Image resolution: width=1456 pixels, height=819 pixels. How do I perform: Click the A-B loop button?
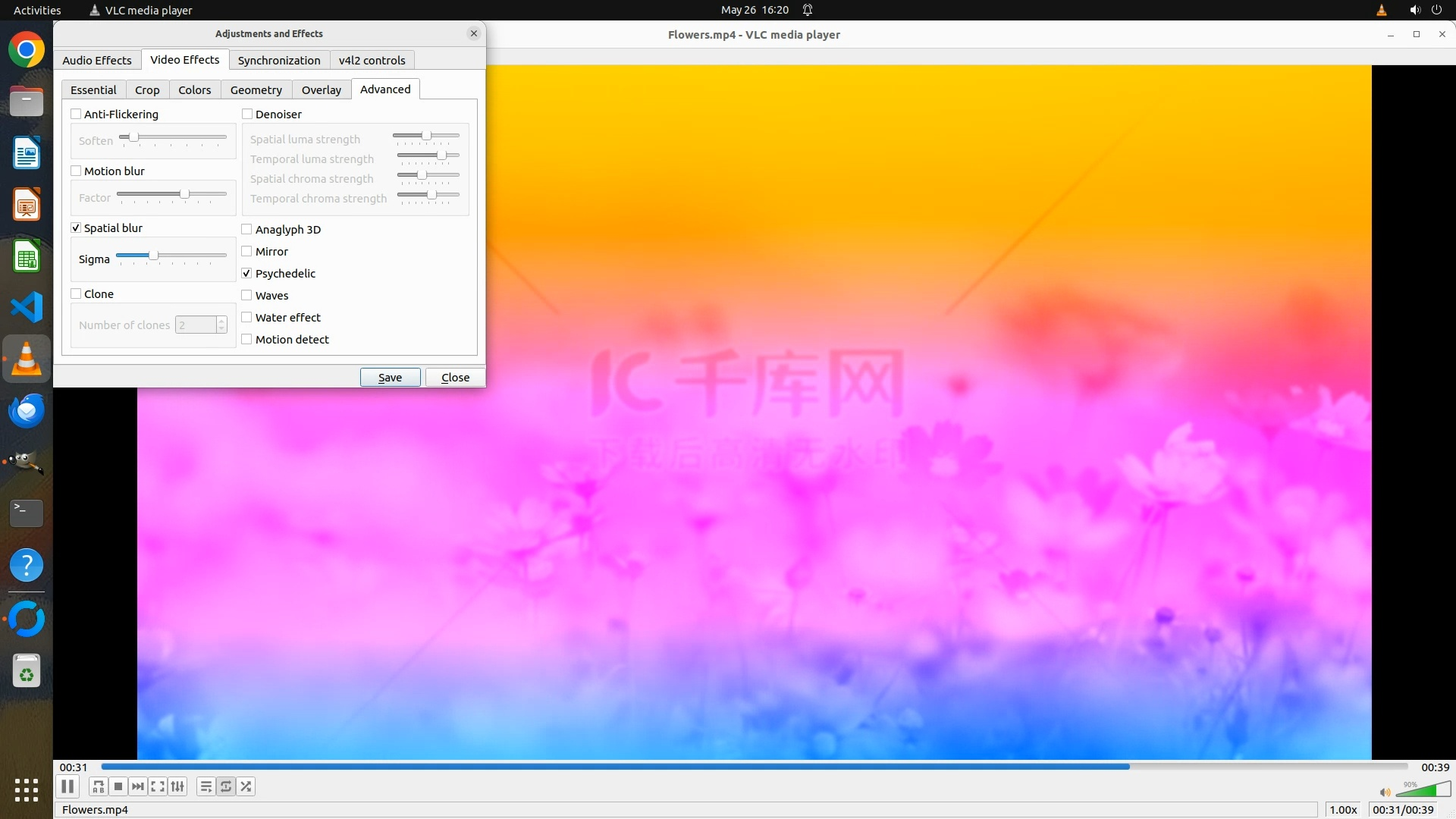(98, 786)
